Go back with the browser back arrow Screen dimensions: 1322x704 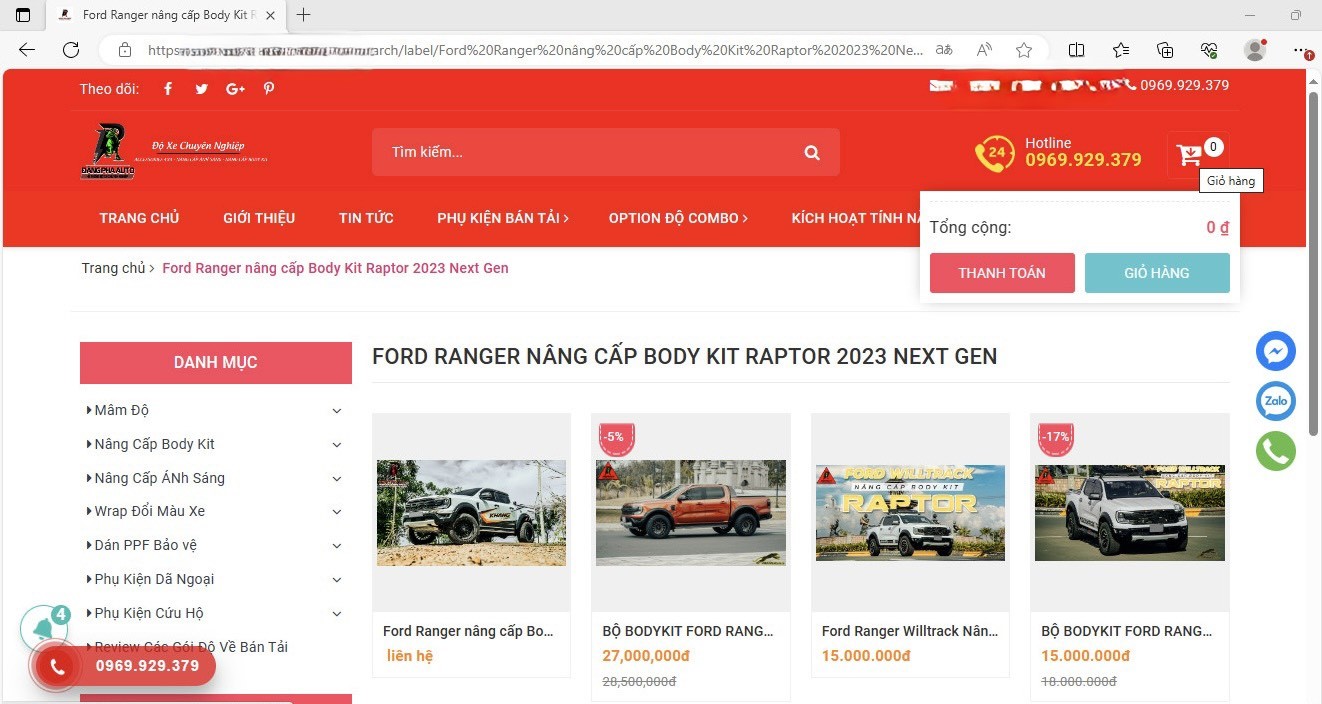point(27,50)
